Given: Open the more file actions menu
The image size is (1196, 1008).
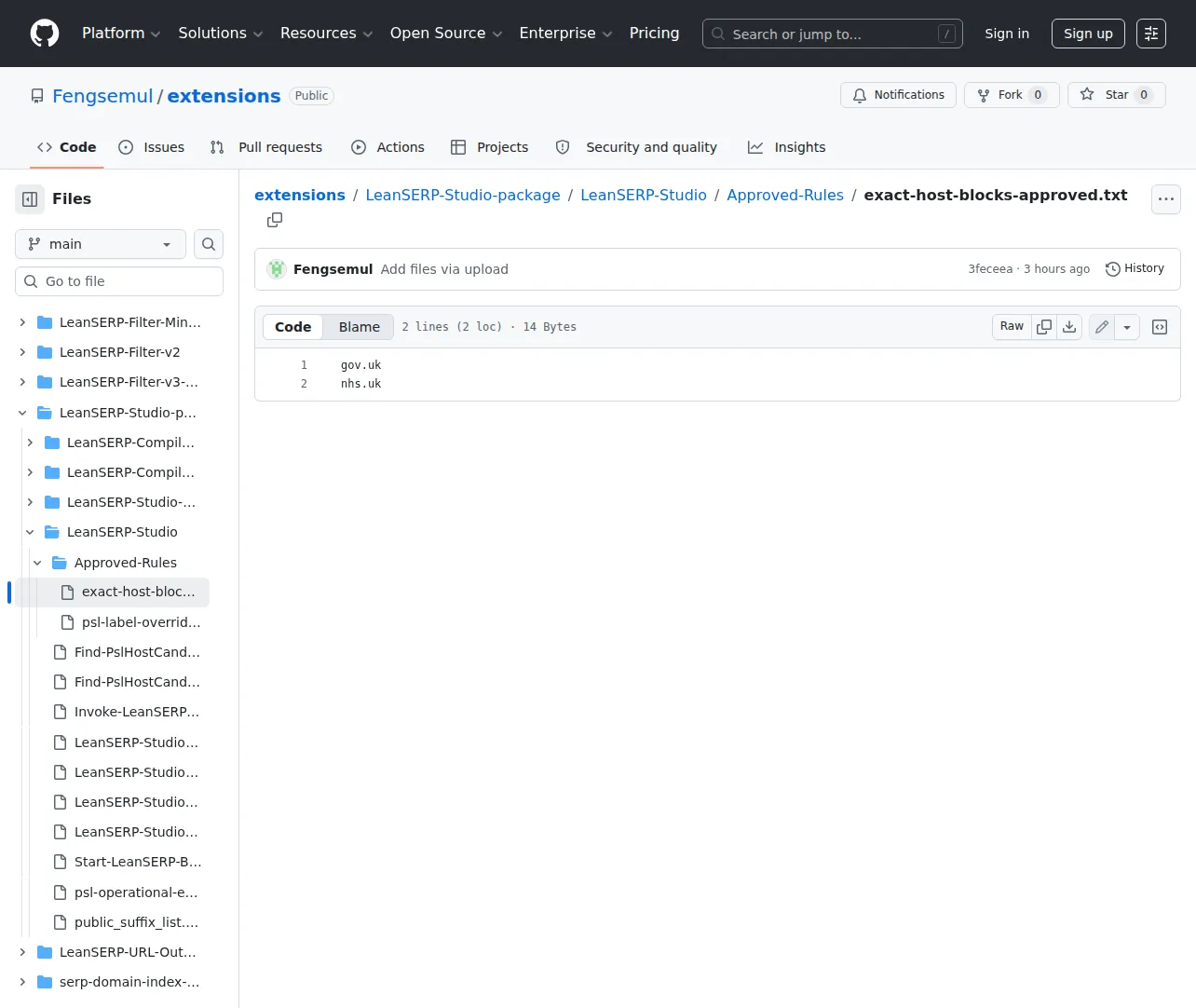Looking at the screenshot, I should [x=1166, y=198].
